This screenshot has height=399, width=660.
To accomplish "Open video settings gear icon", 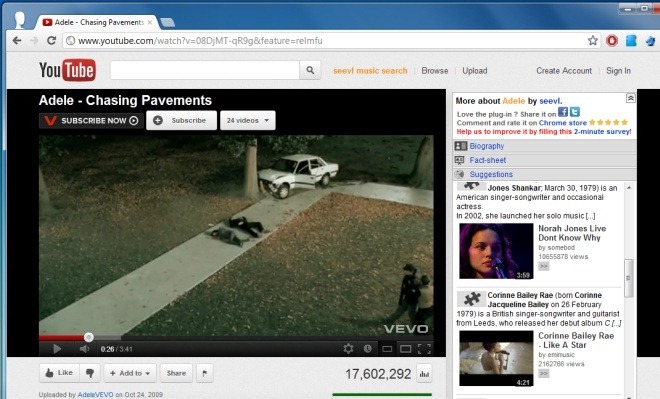I will coord(348,348).
